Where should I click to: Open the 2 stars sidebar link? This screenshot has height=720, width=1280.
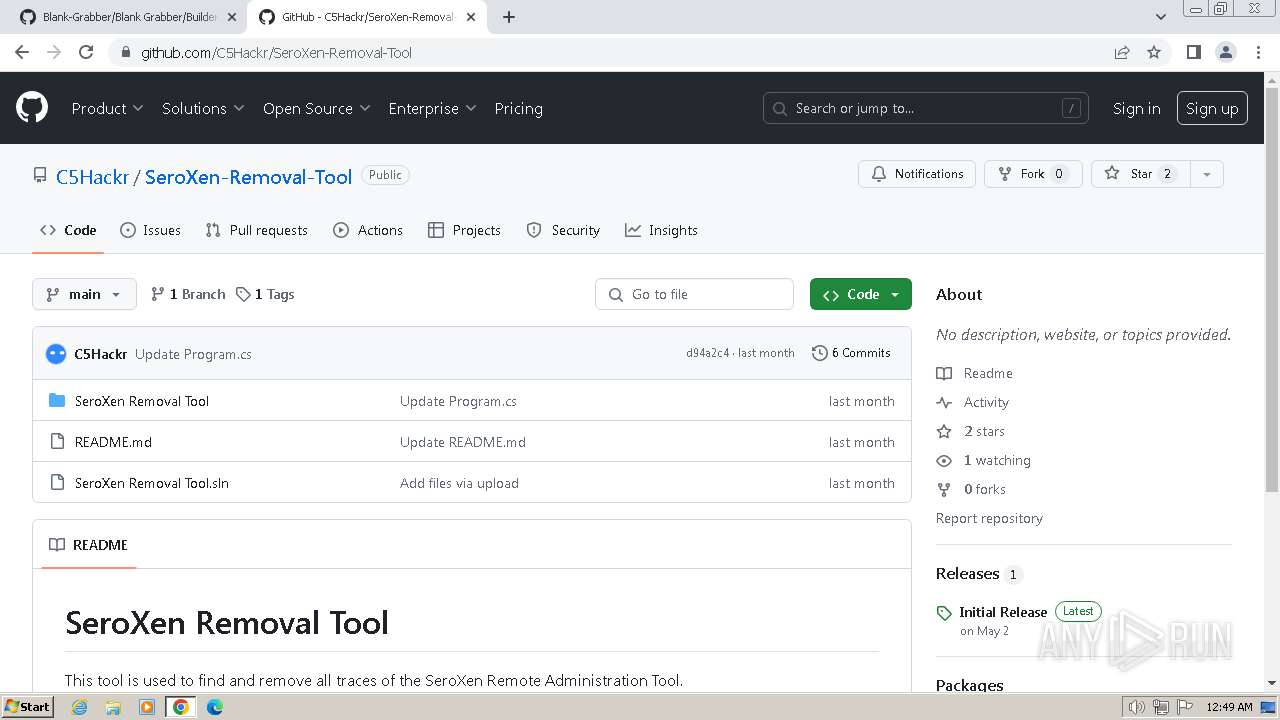click(984, 431)
